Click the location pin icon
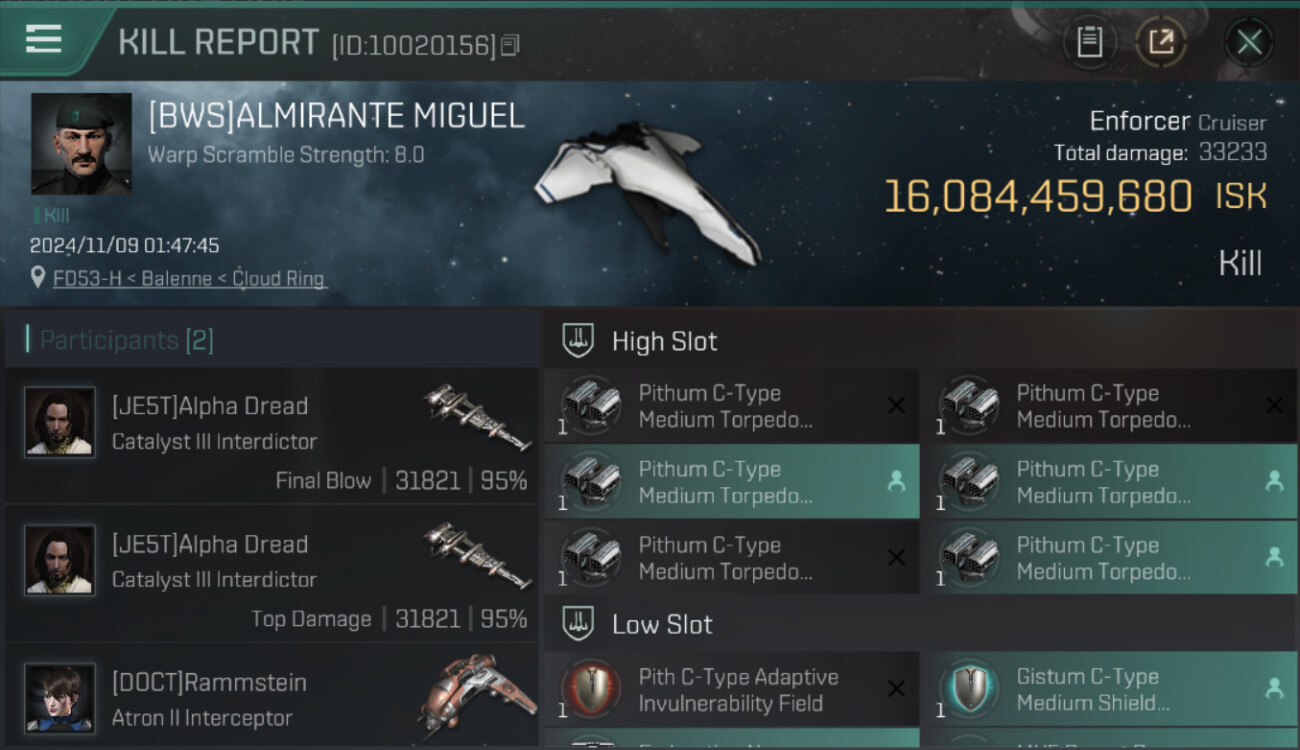The image size is (1300, 750). coord(38,278)
